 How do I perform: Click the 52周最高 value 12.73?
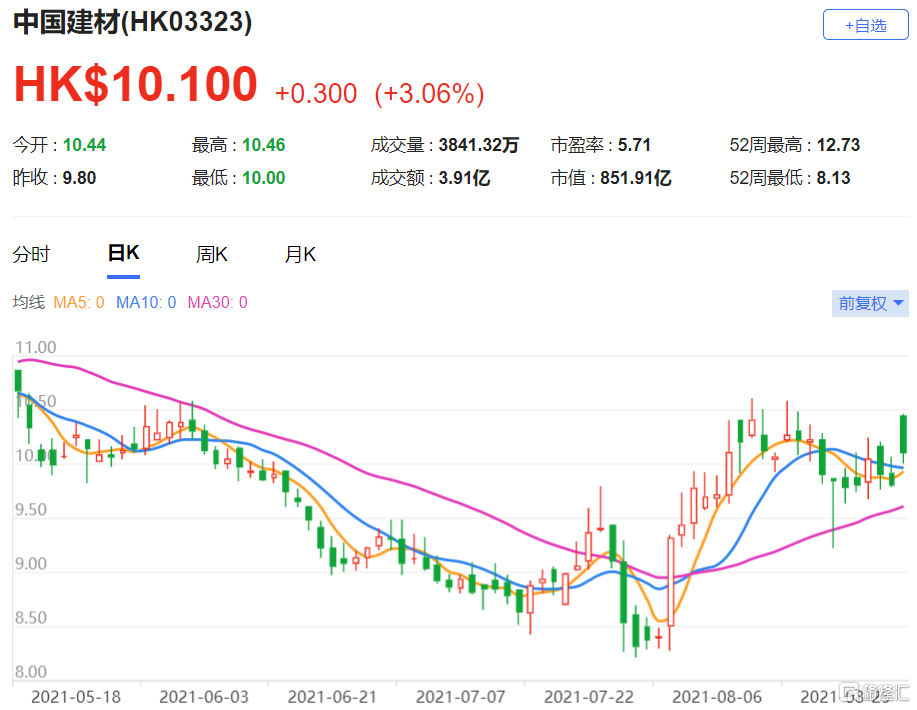click(x=839, y=145)
